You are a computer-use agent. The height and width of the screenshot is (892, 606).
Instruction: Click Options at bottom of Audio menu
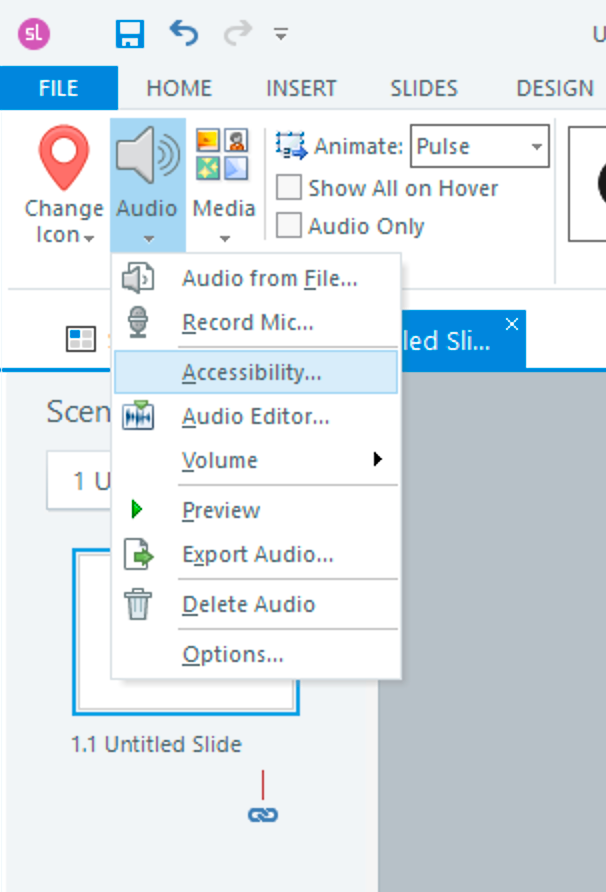click(x=232, y=655)
